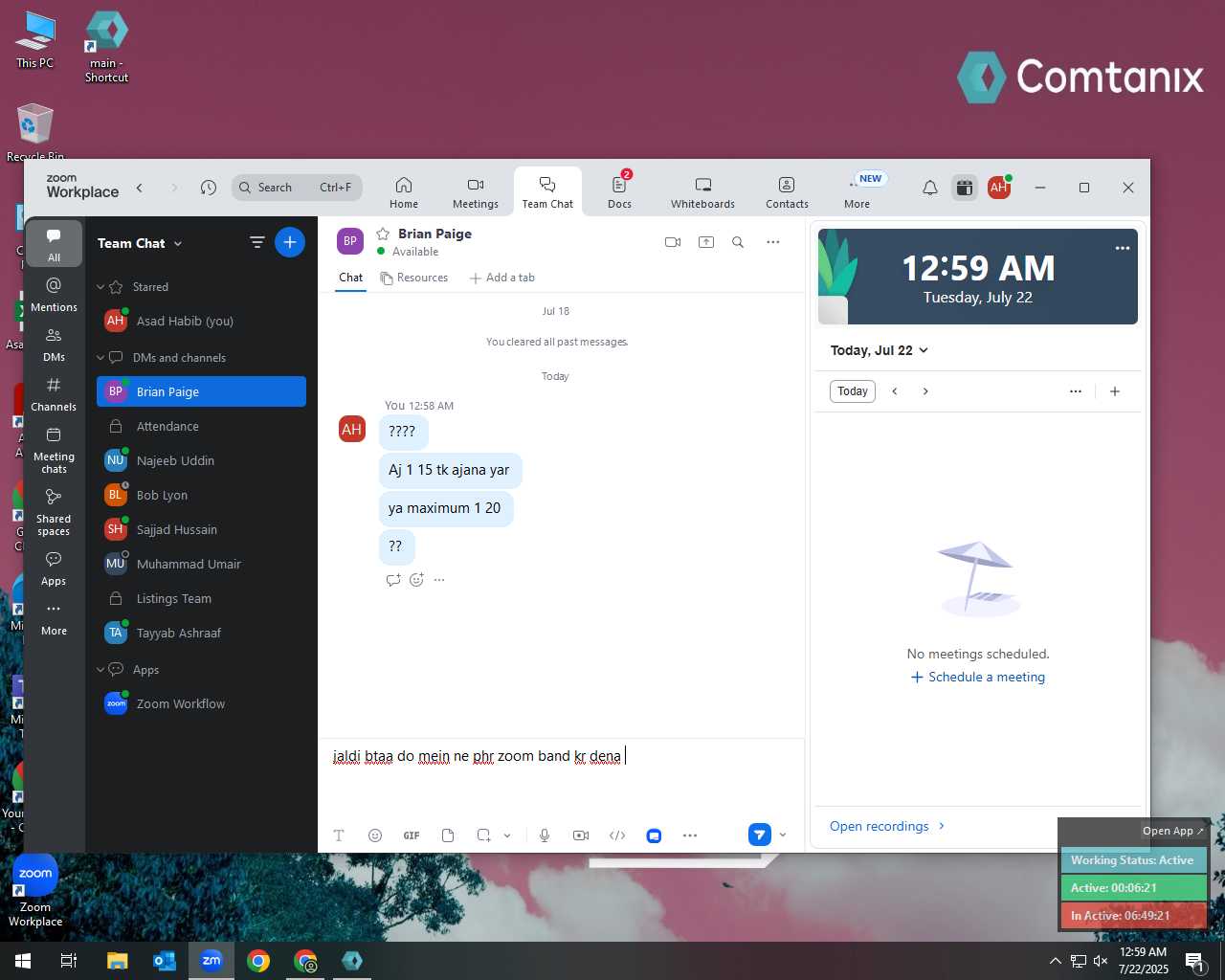The height and width of the screenshot is (980, 1225).
Task: Open Asad Habib (you) chat
Action: click(201, 322)
